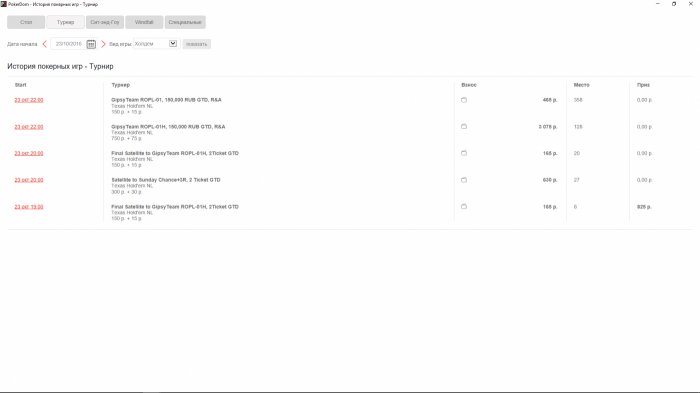
Task: Click wallet icon in 20:00 Final Satellite row
Action: click(464, 153)
